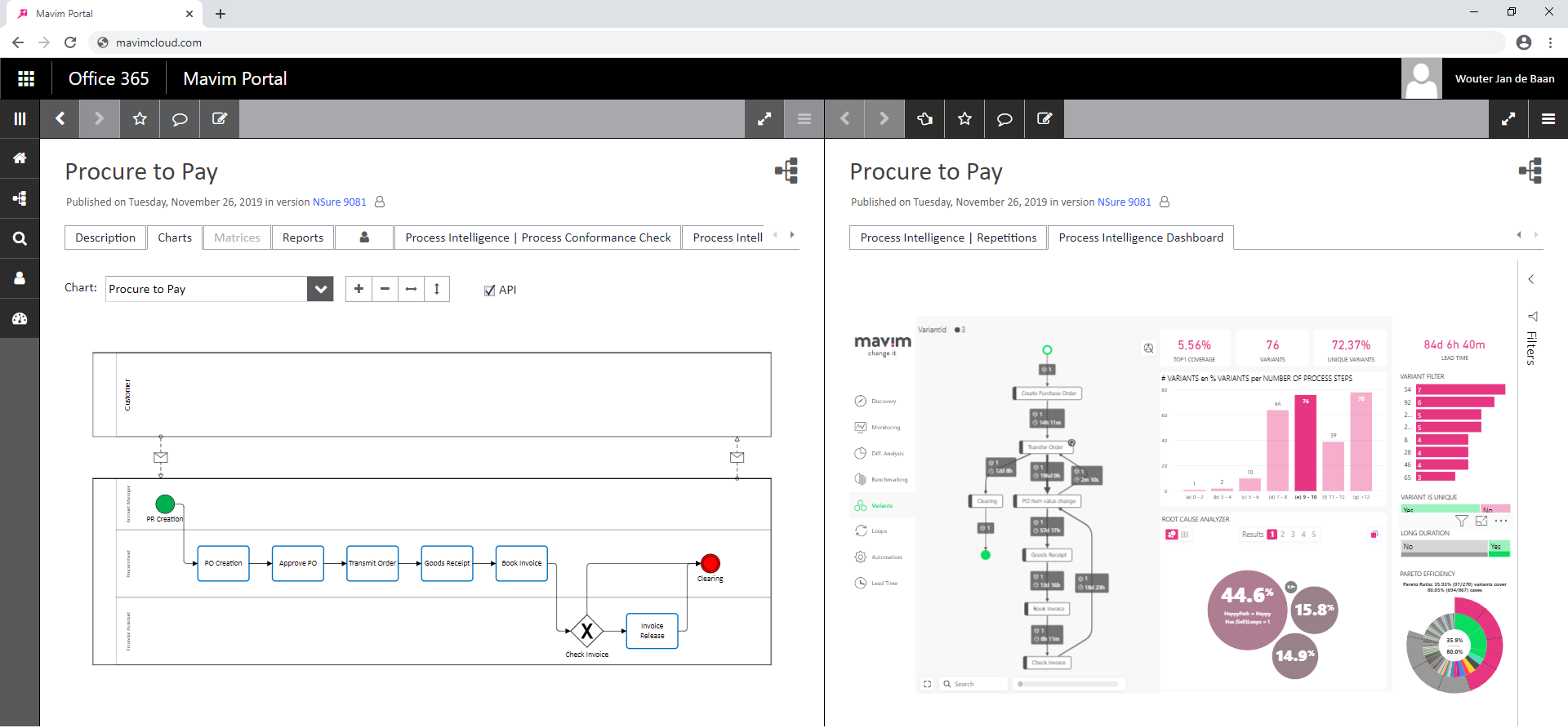Zoom out the chart with minus button
This screenshot has width=1568, height=728.
(385, 289)
